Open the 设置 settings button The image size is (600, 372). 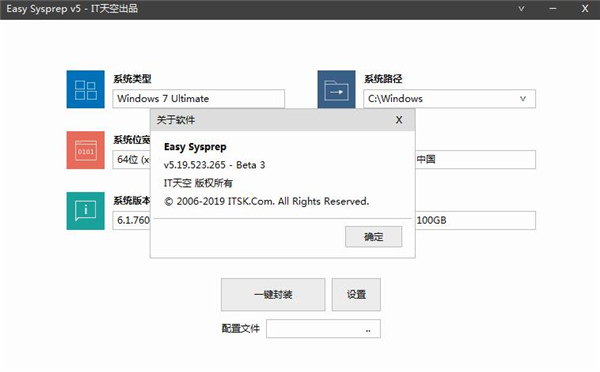coord(356,294)
